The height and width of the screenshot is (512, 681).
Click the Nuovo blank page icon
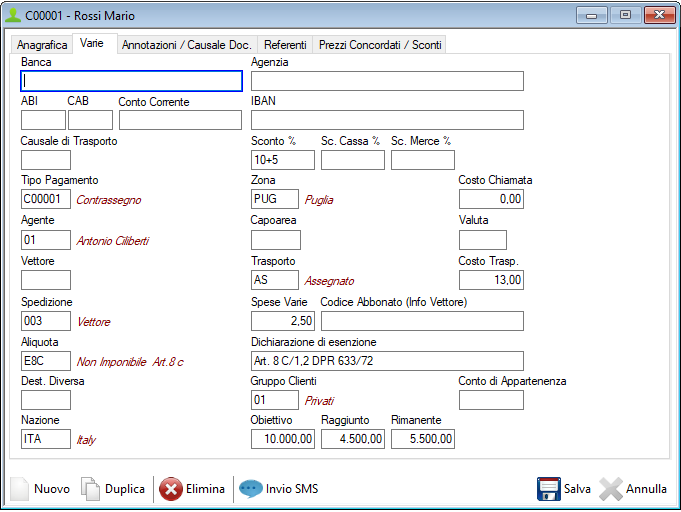[20, 489]
